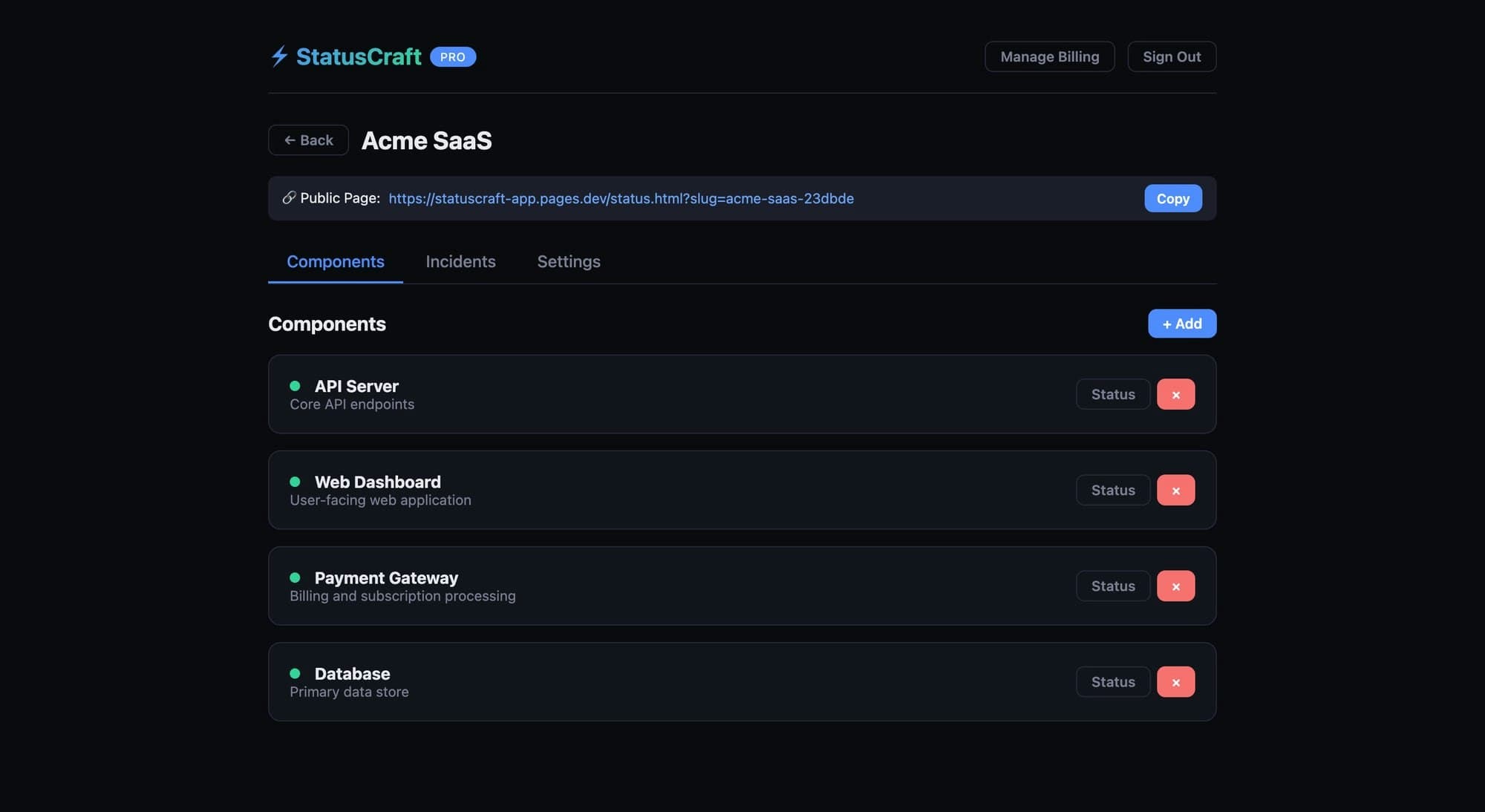
Task: Click the green status dot for Payment Gateway
Action: point(297,577)
